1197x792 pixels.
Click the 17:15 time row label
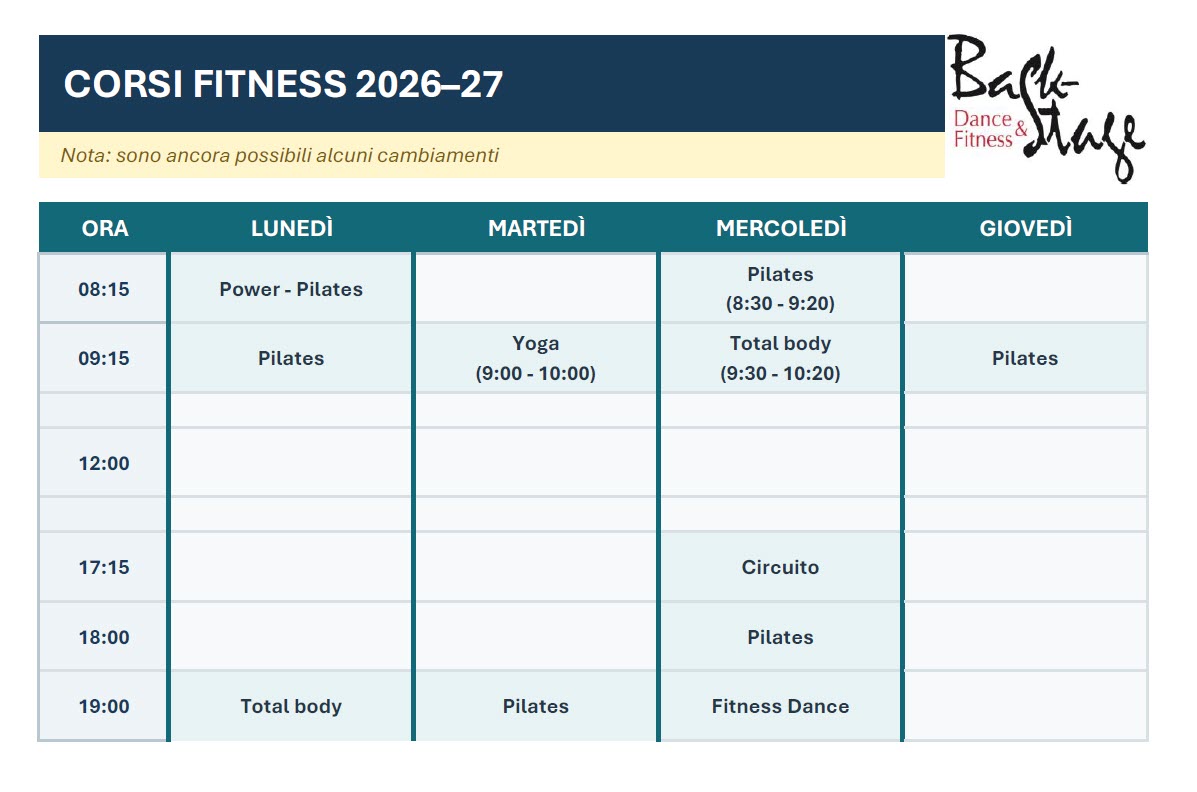click(104, 567)
